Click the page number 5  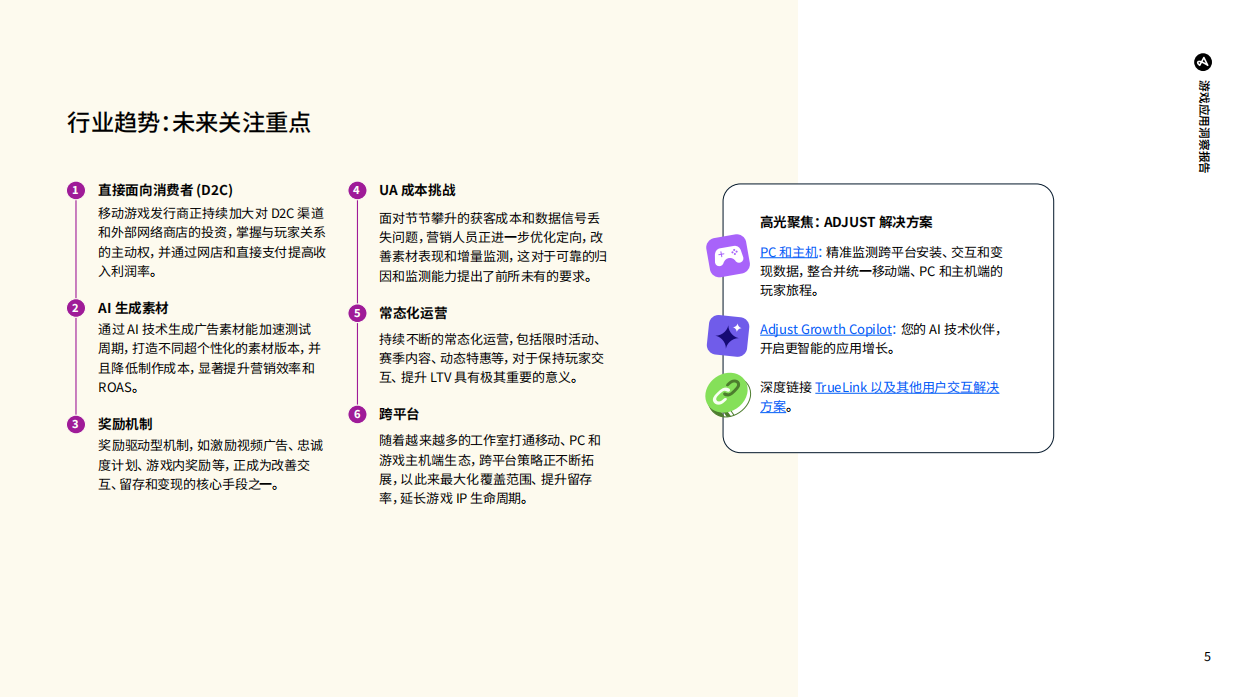(1207, 657)
